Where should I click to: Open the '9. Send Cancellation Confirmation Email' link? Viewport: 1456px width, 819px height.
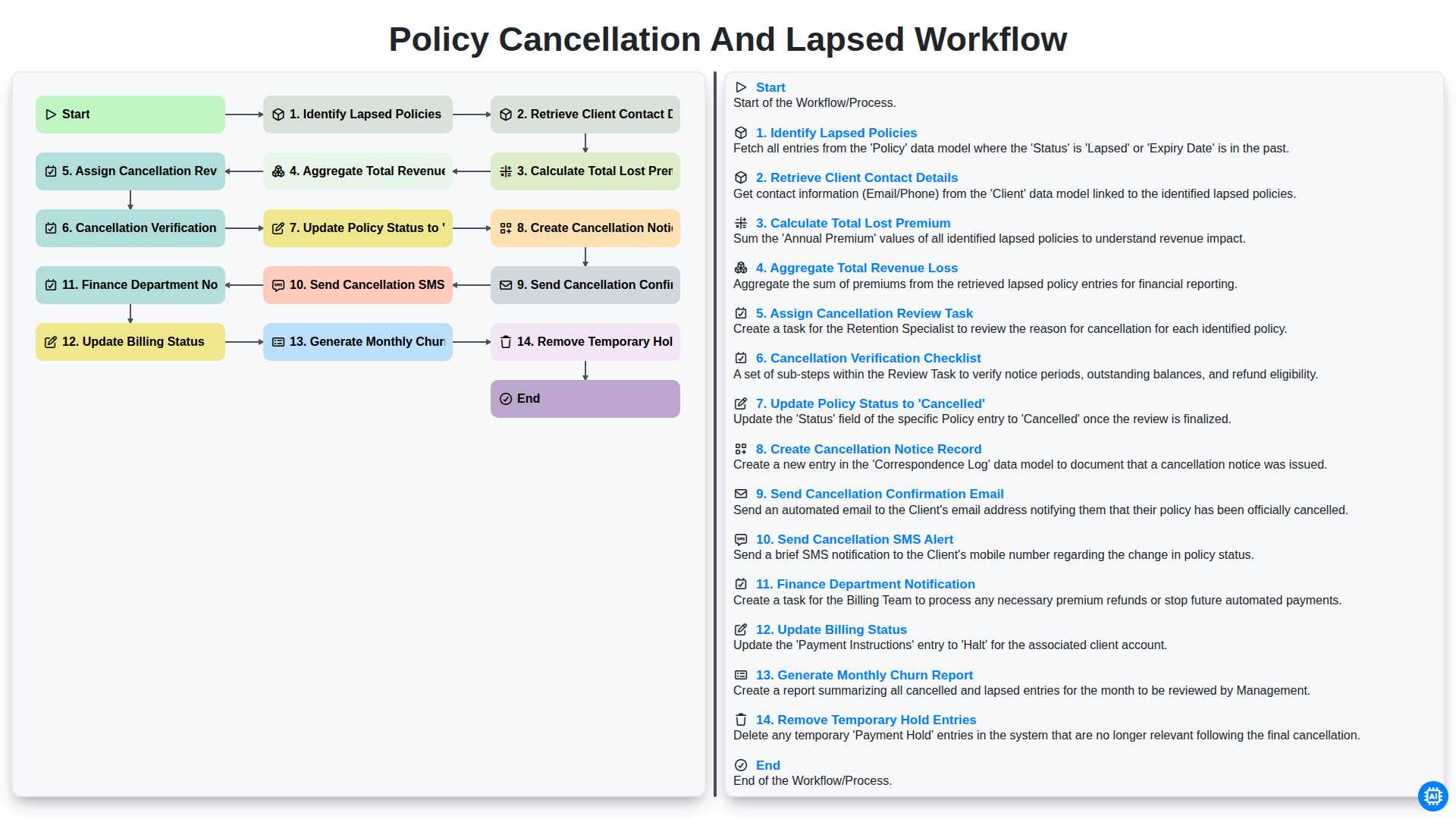pos(879,494)
